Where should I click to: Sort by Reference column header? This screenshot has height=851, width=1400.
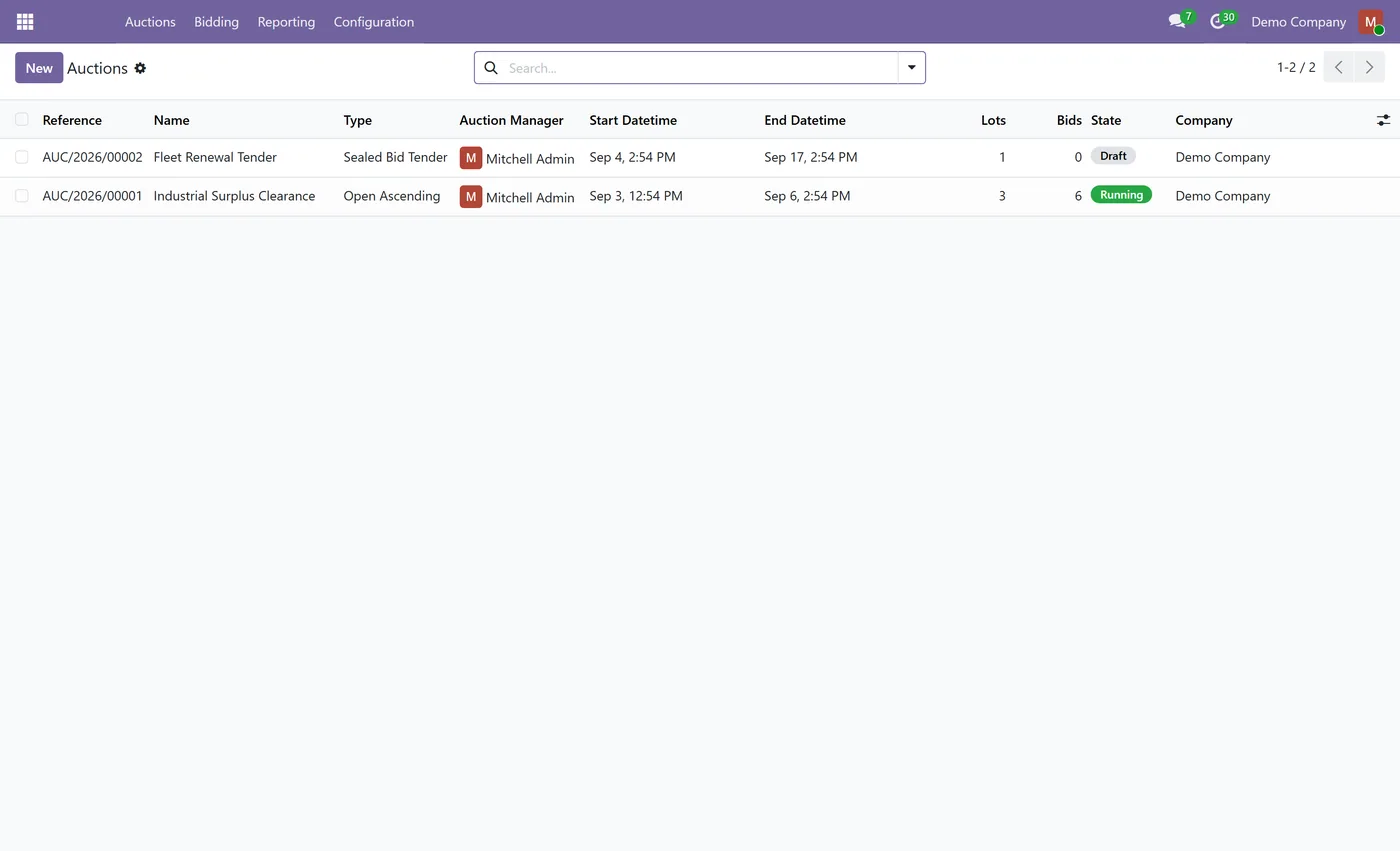72,120
